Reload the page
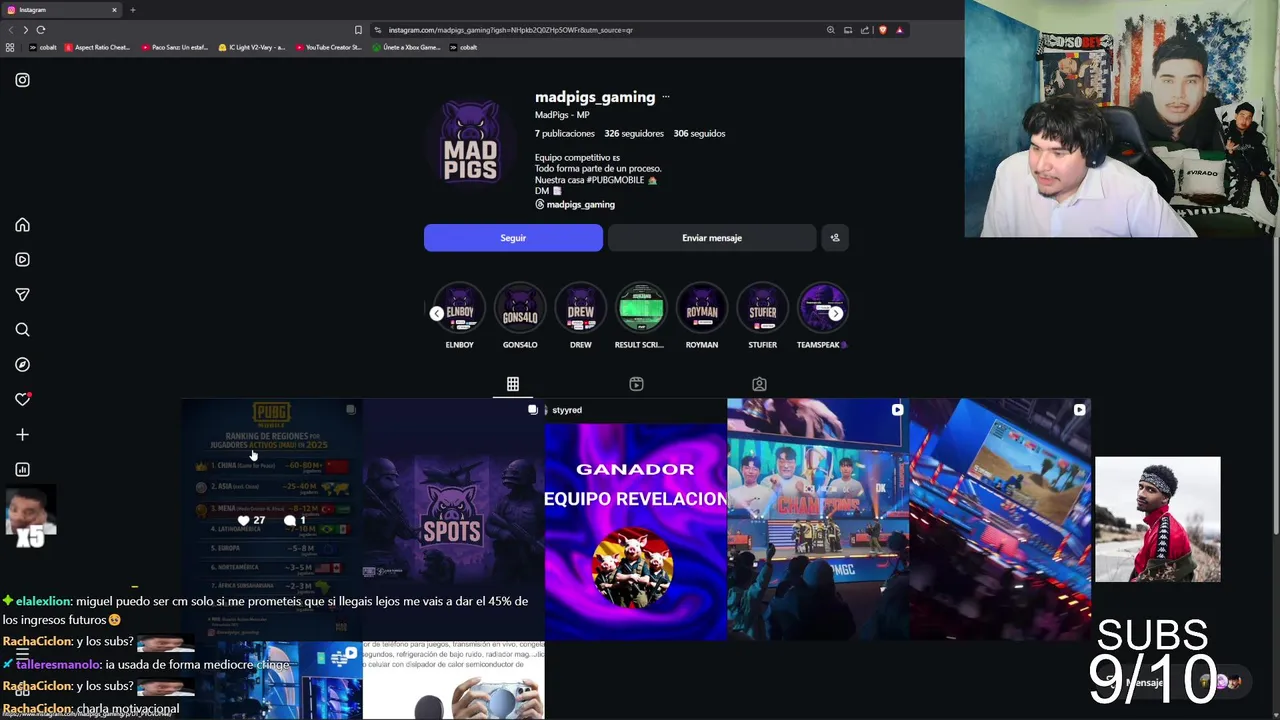The width and height of the screenshot is (1280, 720). (41, 30)
